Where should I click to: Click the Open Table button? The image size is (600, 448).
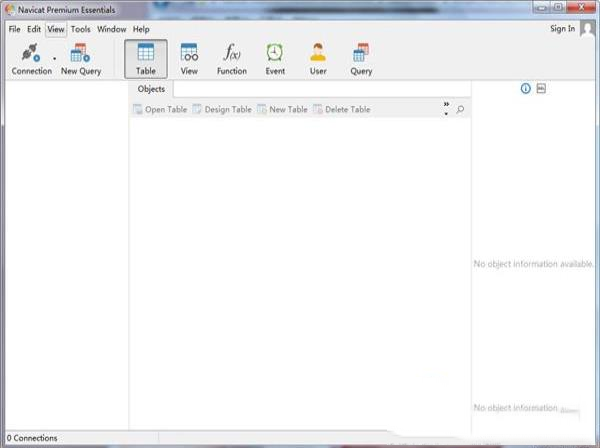coord(160,109)
